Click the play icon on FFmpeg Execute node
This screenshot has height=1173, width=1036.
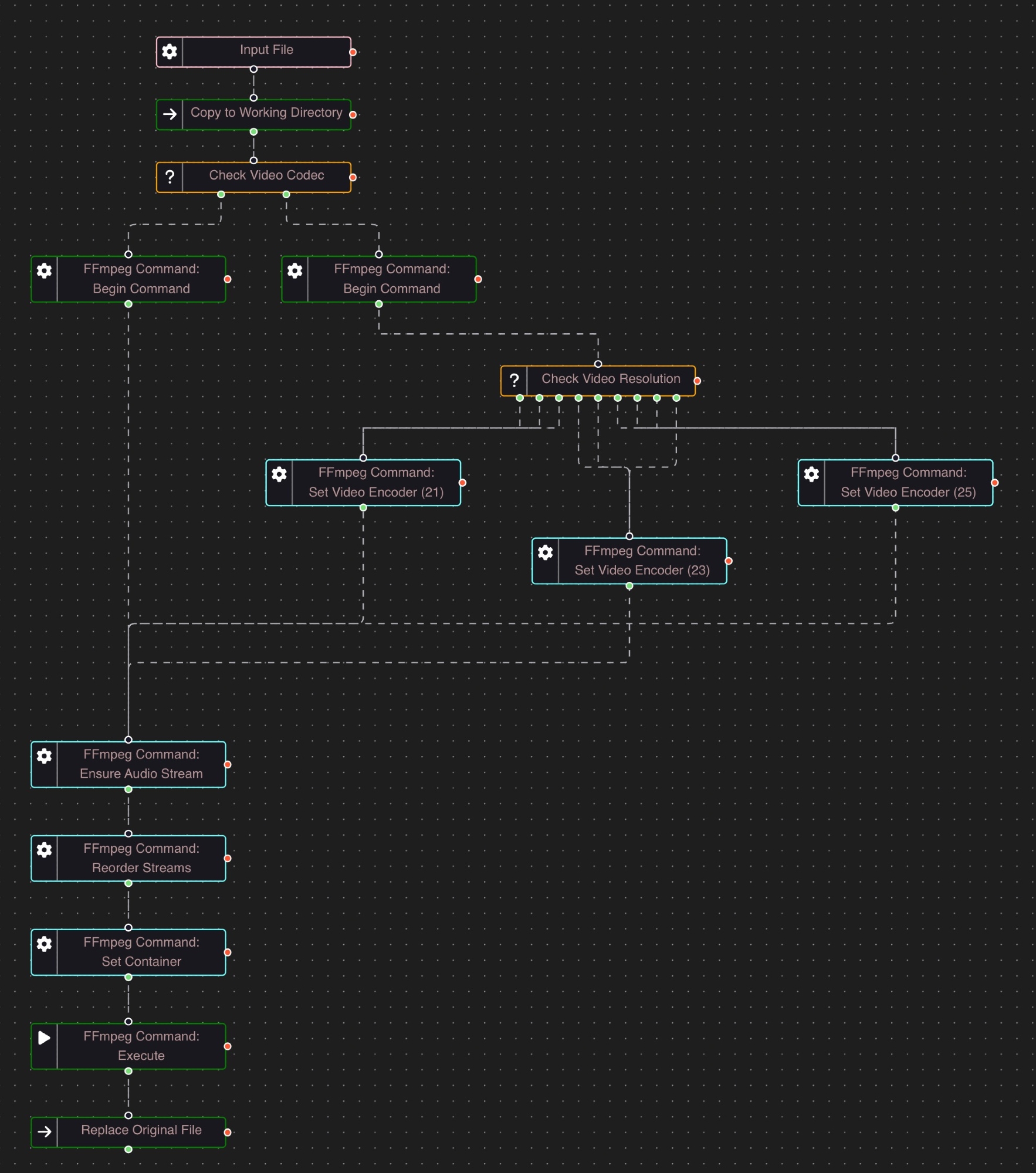pos(44,1038)
